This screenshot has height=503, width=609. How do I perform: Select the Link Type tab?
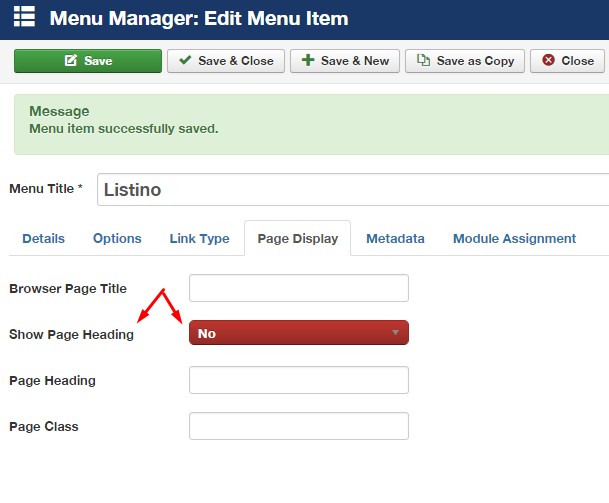pos(199,239)
